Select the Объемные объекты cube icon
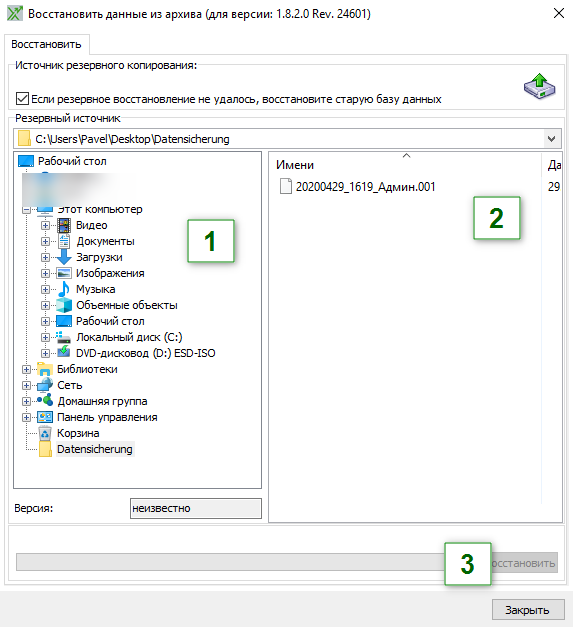Image resolution: width=573 pixels, height=627 pixels. (x=64, y=305)
